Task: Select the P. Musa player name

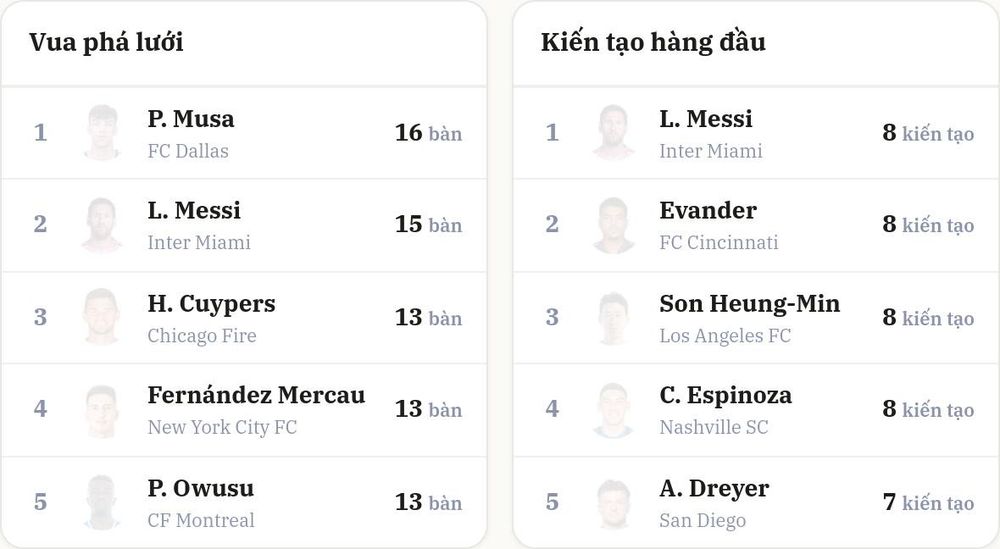Action: [x=191, y=119]
